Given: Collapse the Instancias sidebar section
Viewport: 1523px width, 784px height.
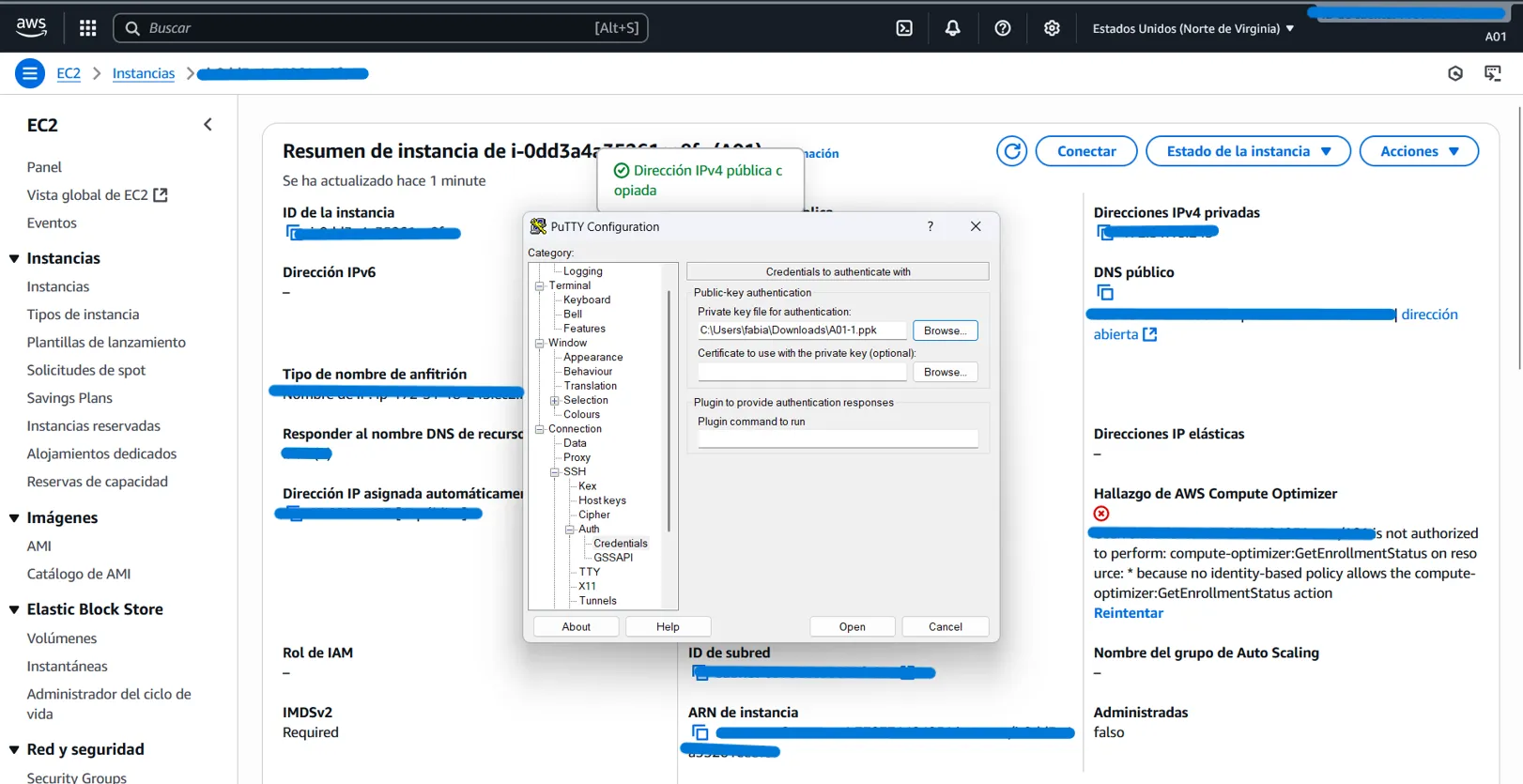Looking at the screenshot, I should click(x=14, y=258).
